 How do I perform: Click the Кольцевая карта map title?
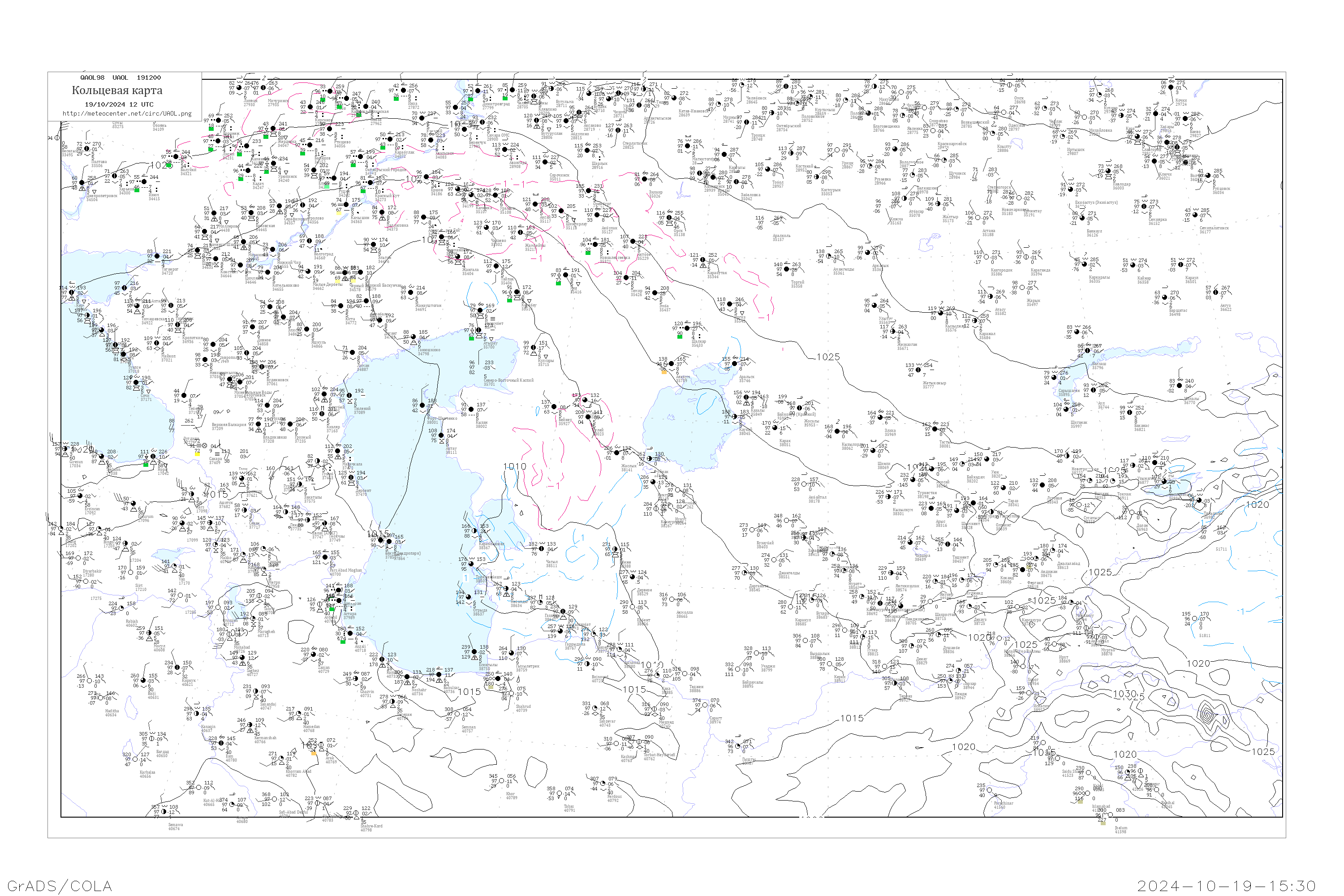point(117,90)
